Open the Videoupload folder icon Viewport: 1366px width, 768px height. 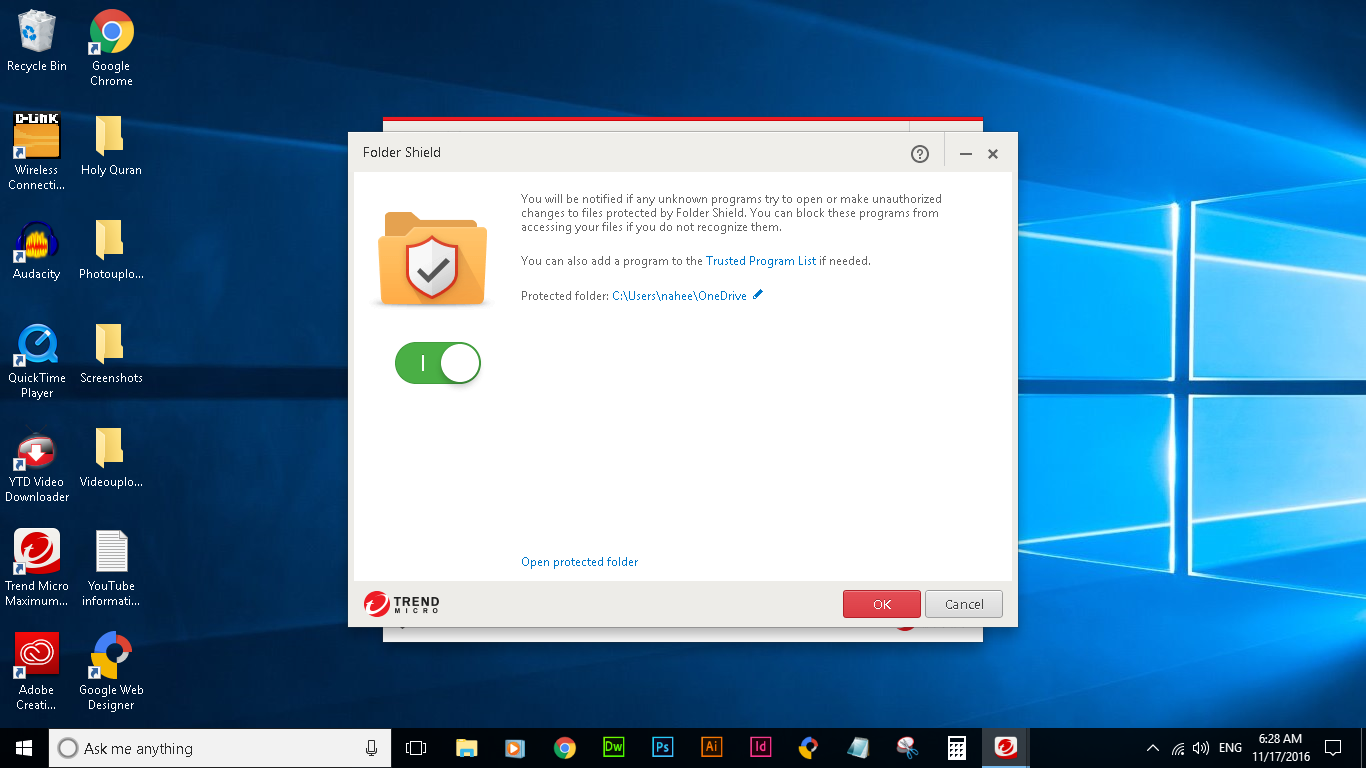(x=111, y=457)
